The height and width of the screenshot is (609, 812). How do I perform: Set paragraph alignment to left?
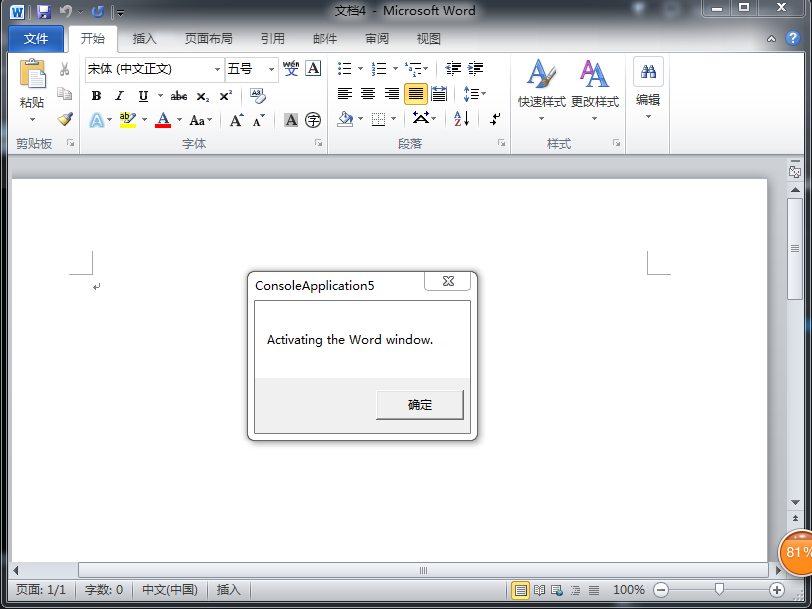[x=345, y=94]
